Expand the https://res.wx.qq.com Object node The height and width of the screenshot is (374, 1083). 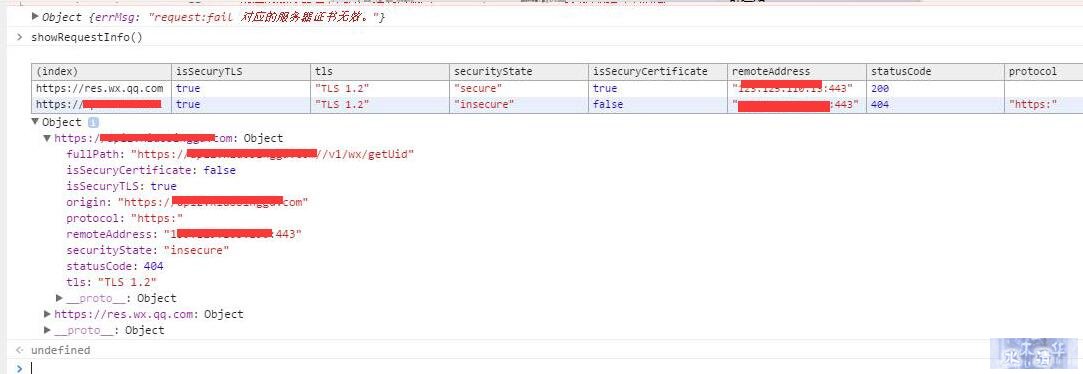point(47,314)
